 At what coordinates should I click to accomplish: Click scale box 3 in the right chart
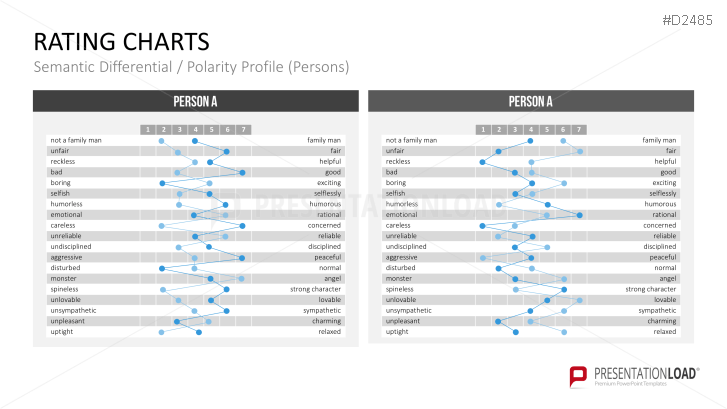[514, 129]
